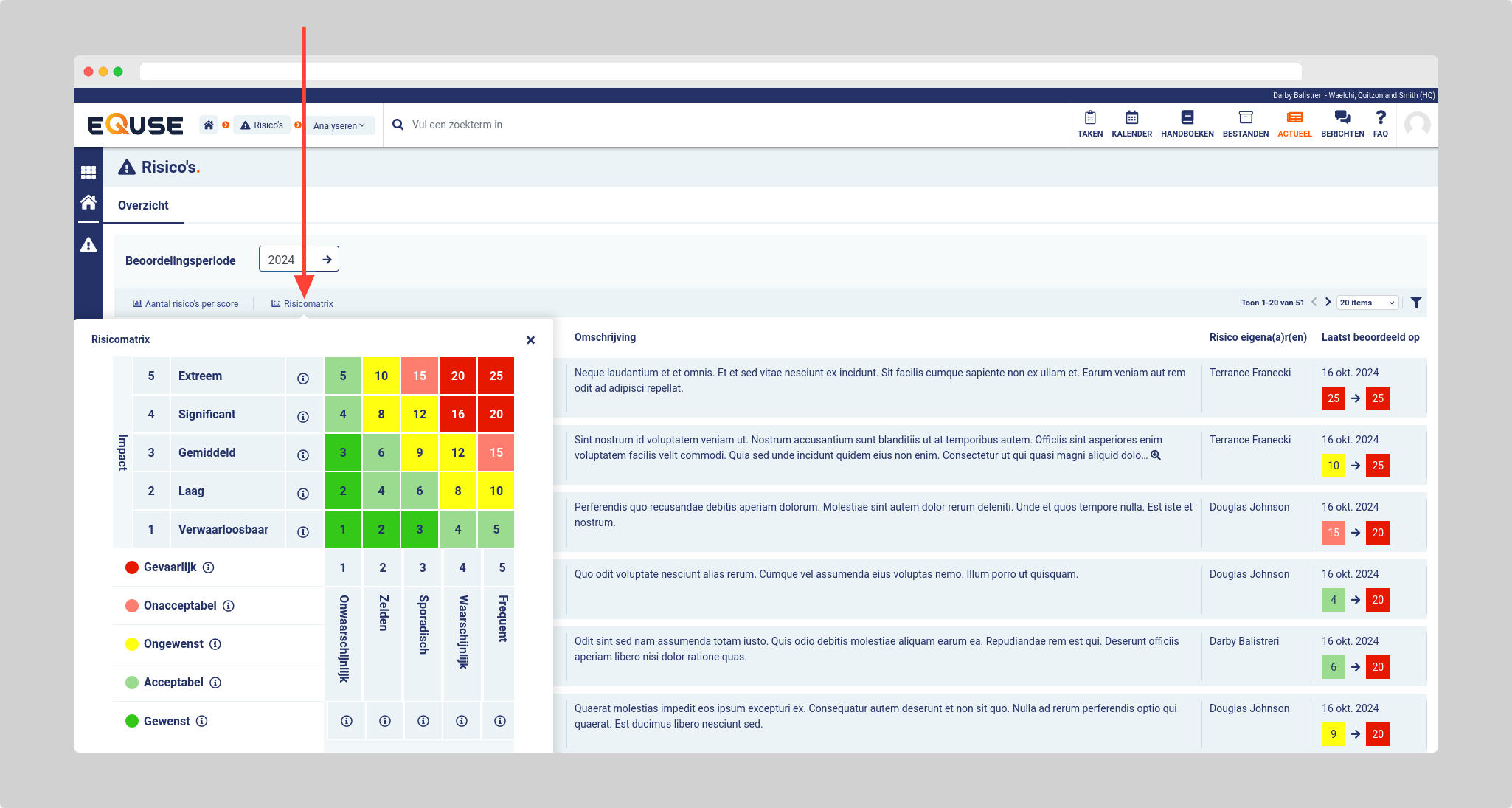Click the filter funnel icon

point(1415,303)
